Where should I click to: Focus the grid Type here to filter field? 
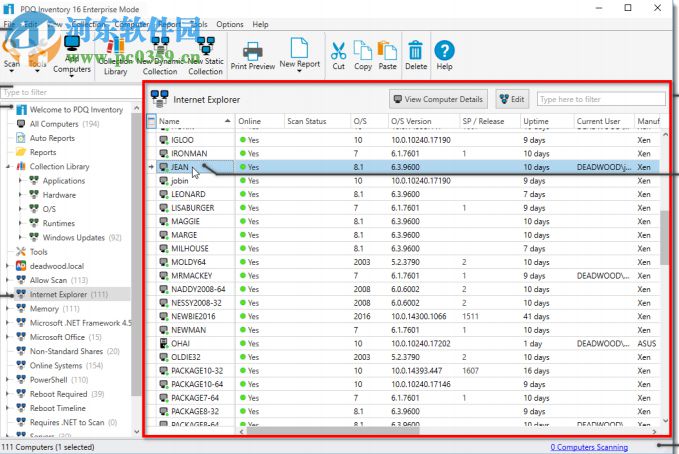[x=601, y=99]
